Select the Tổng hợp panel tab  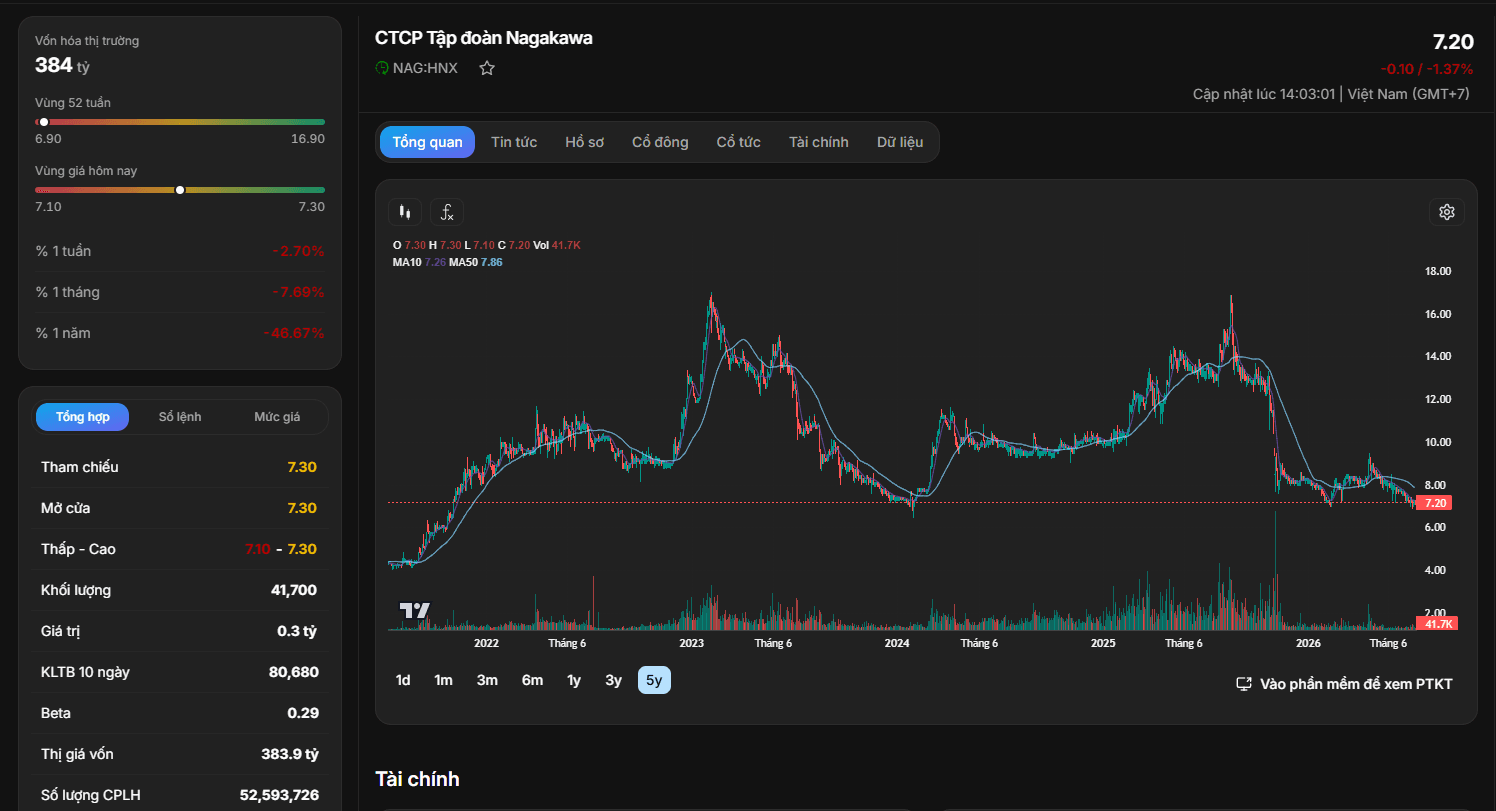(x=83, y=417)
